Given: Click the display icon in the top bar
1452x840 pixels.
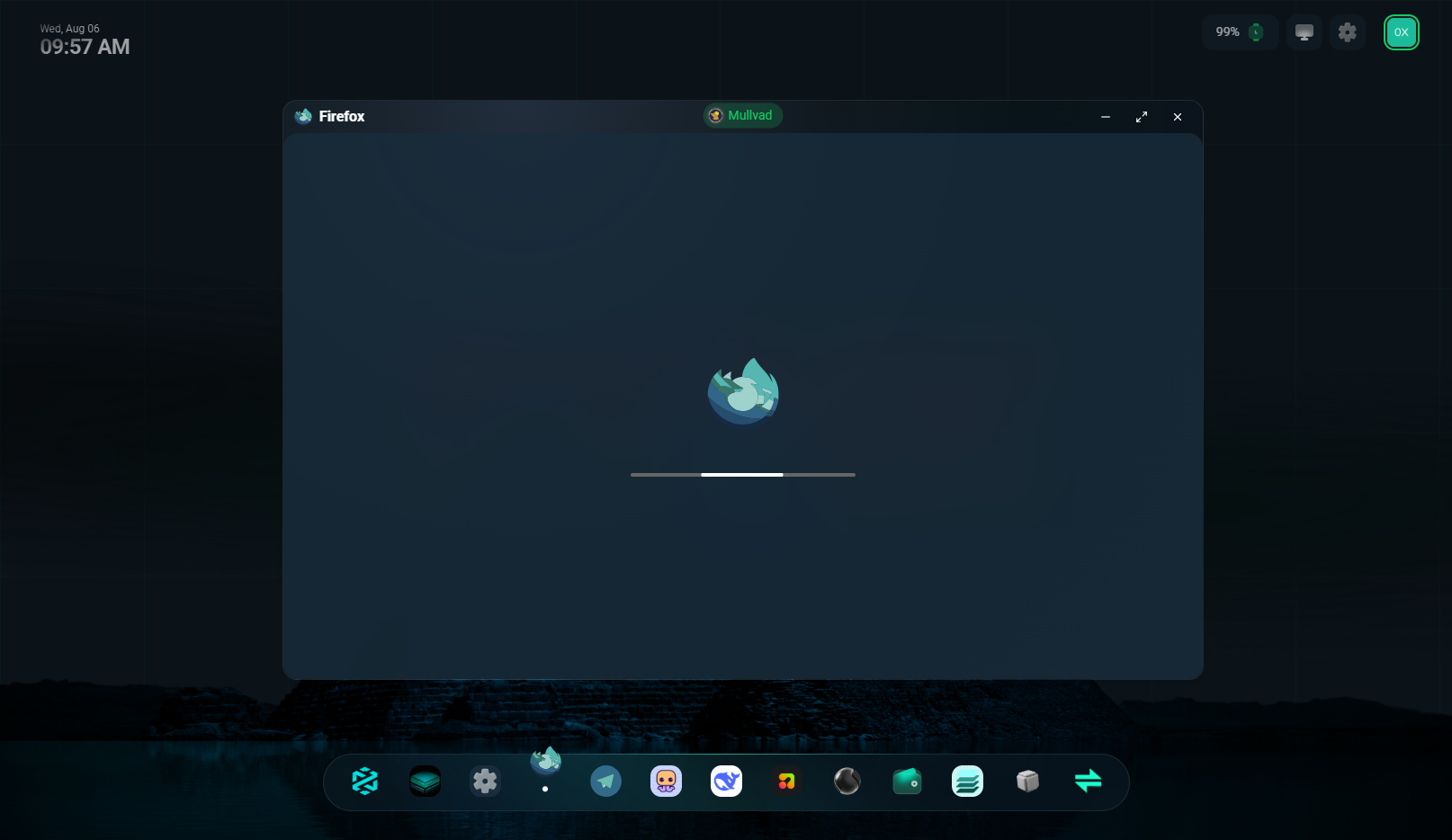Looking at the screenshot, I should click(1304, 31).
